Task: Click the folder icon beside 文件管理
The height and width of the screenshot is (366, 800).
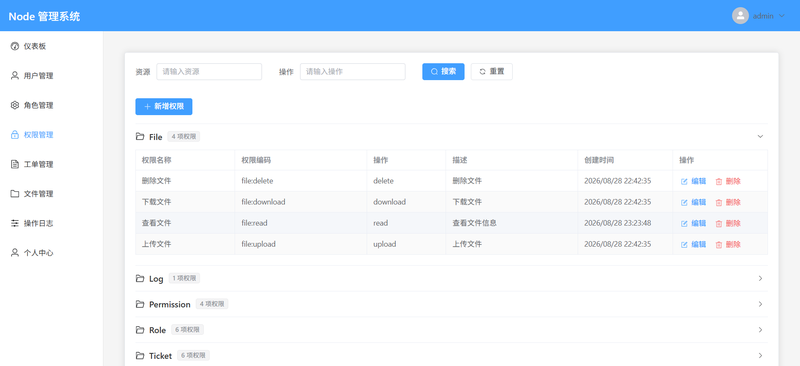Action: pyautogui.click(x=15, y=194)
